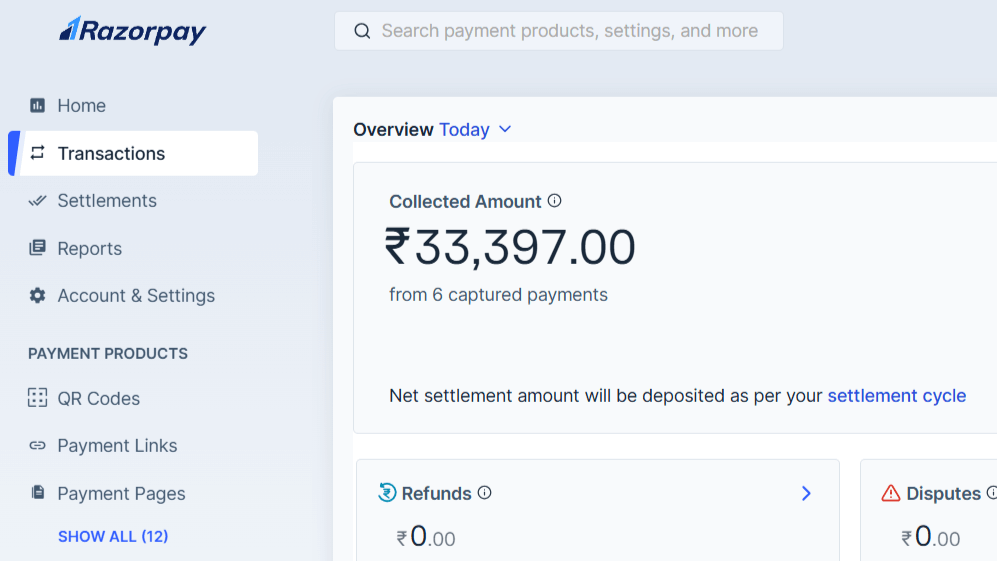The width and height of the screenshot is (997, 561).
Task: Click the Payment Pages file icon
Action: tap(38, 492)
